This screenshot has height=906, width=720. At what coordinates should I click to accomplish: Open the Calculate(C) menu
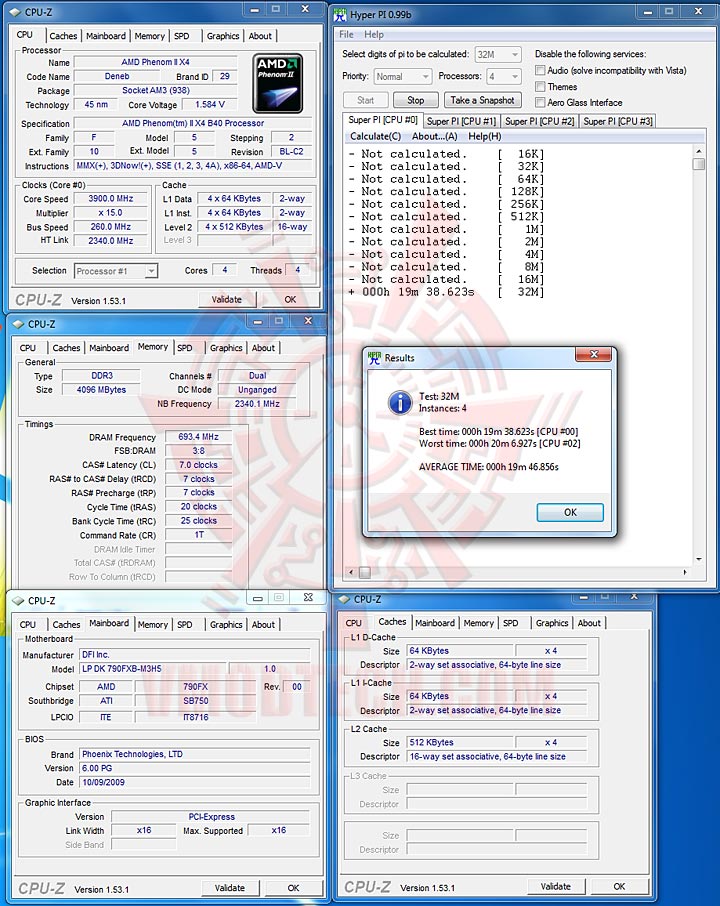[375, 136]
